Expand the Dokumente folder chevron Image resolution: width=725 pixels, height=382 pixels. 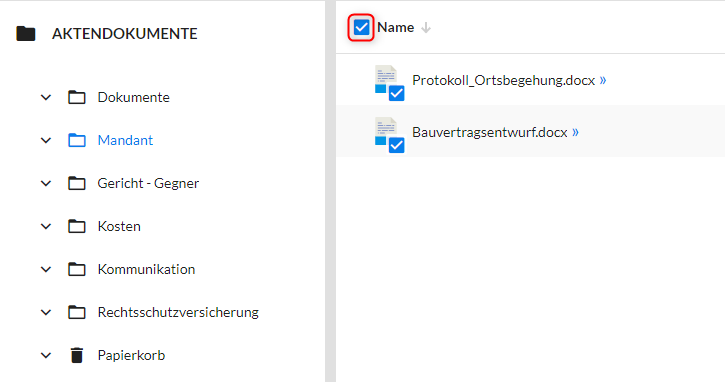click(x=46, y=98)
